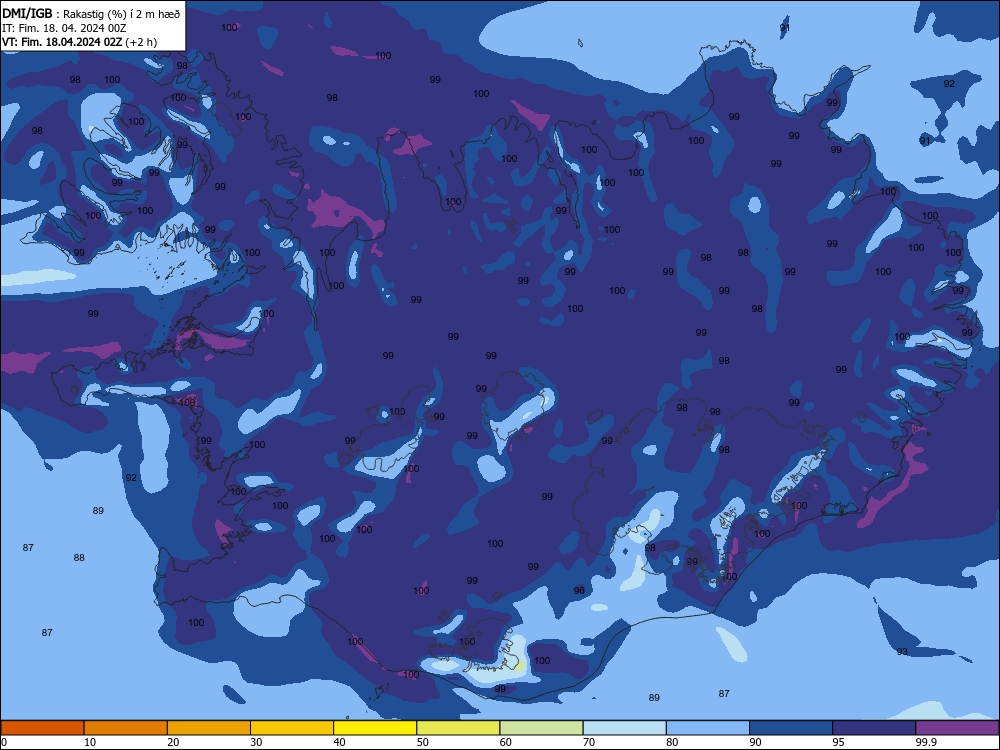This screenshot has height=750, width=1000.
Task: Click the '50' legend scale label
Action: click(422, 742)
